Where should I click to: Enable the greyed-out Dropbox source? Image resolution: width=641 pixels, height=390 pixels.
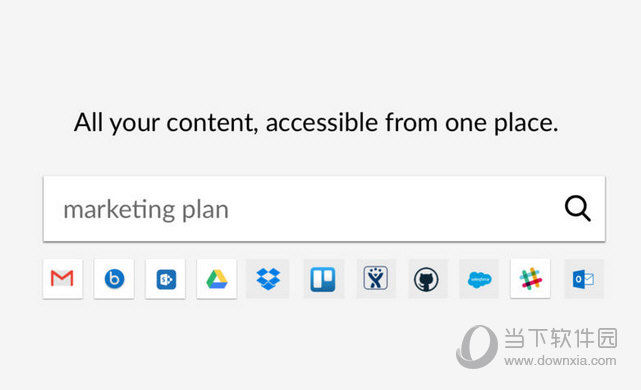(268, 279)
